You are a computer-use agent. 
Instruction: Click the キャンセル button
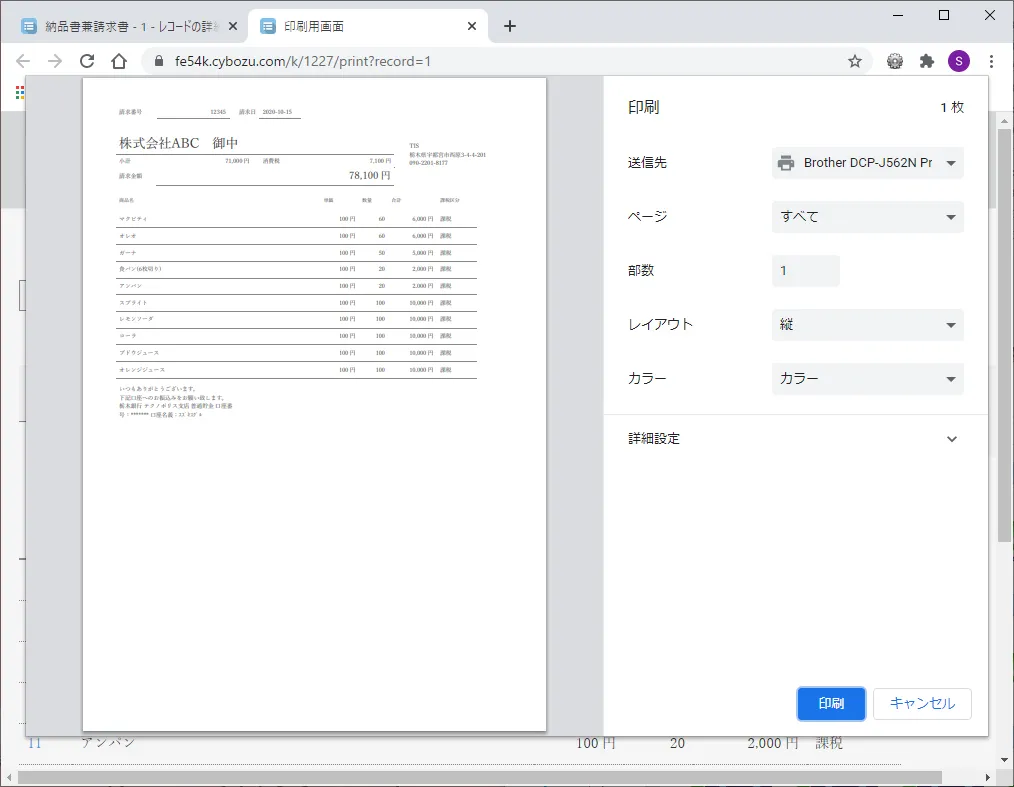coord(922,703)
